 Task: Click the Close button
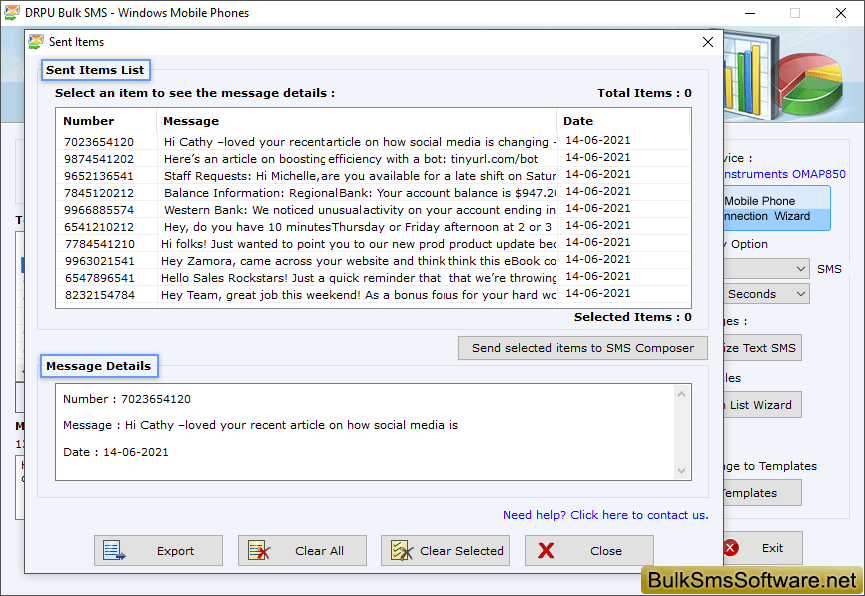[589, 550]
